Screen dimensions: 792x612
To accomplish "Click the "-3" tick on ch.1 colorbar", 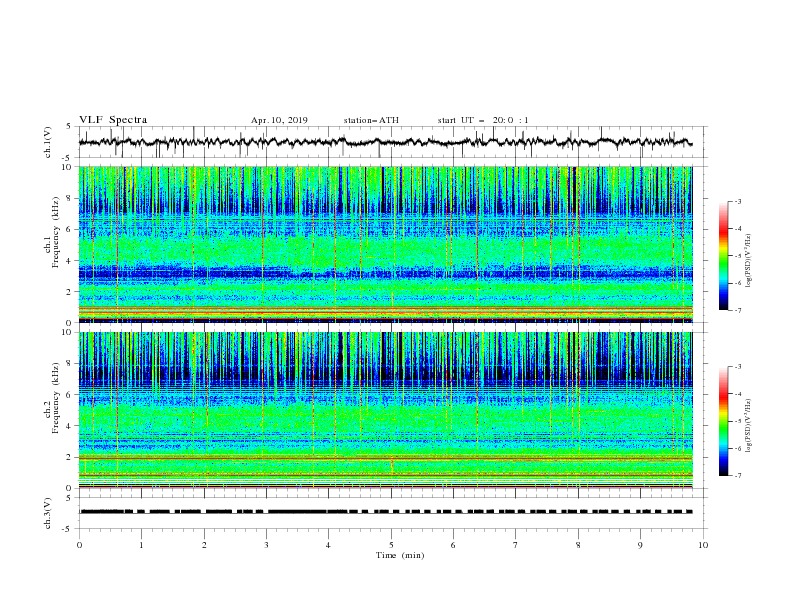I will click(x=737, y=202).
